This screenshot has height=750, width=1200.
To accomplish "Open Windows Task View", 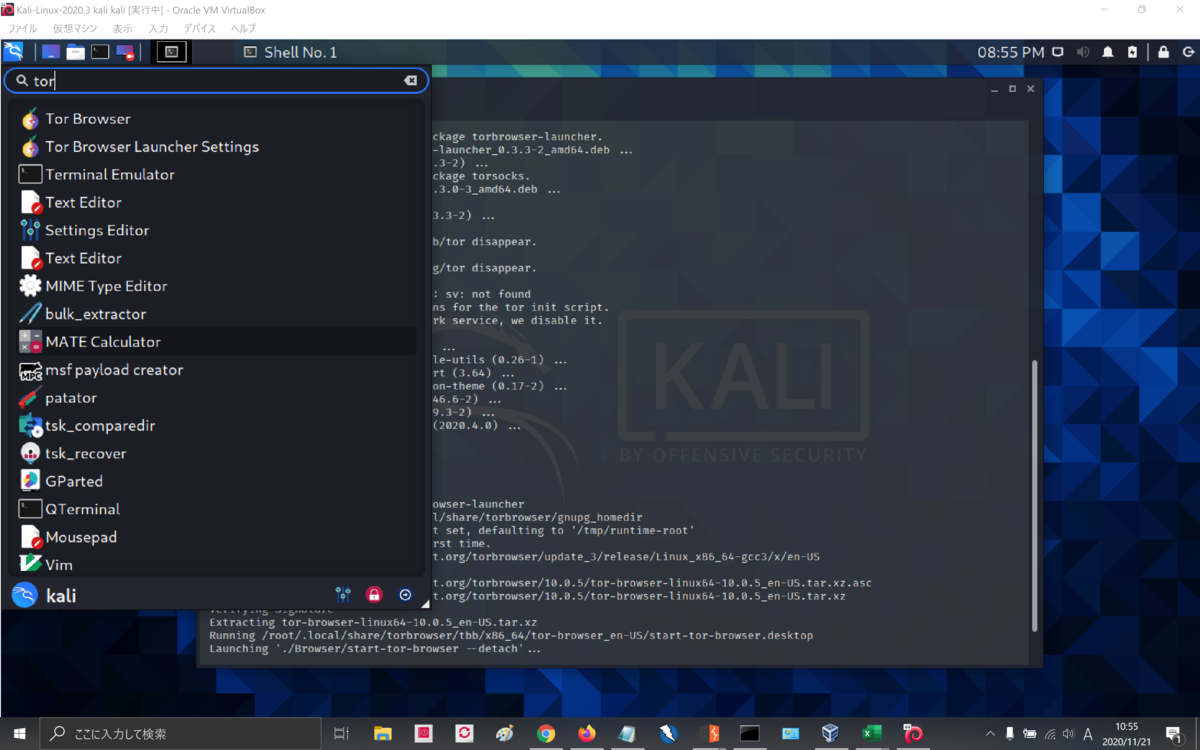I will (x=341, y=733).
